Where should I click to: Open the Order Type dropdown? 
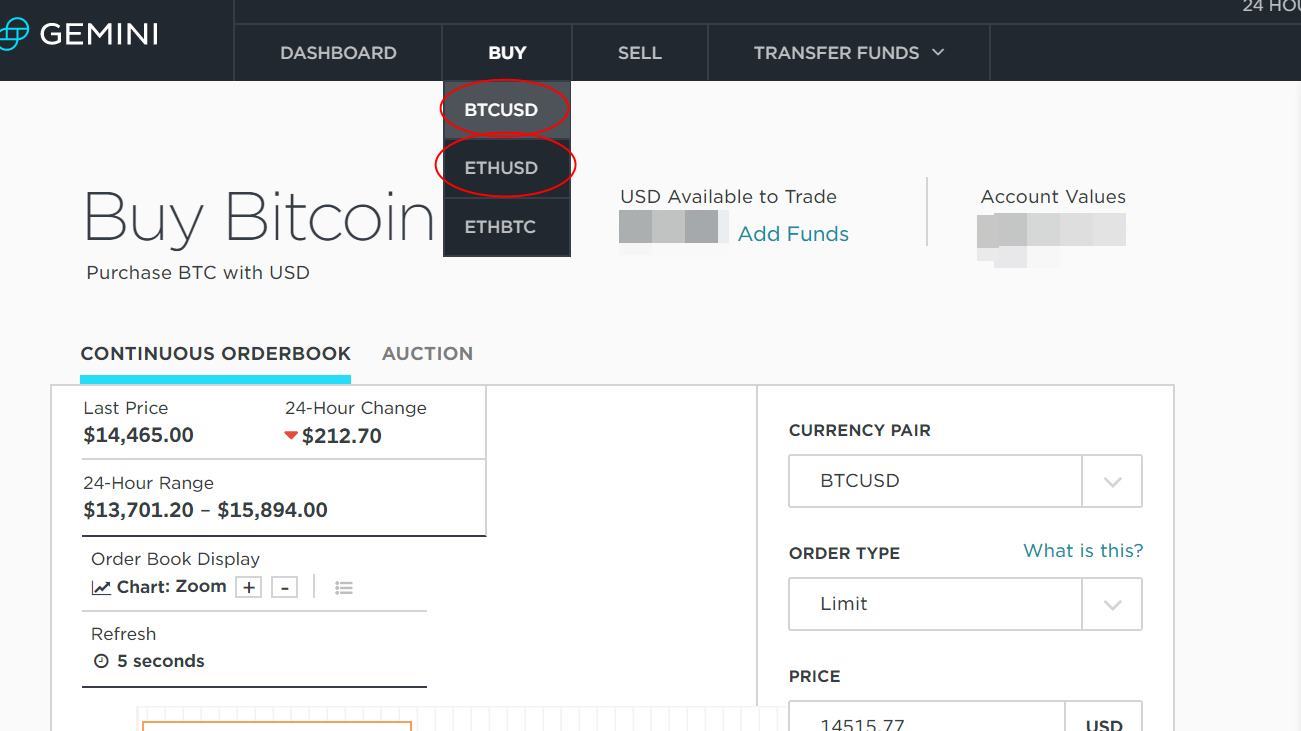(x=1111, y=604)
